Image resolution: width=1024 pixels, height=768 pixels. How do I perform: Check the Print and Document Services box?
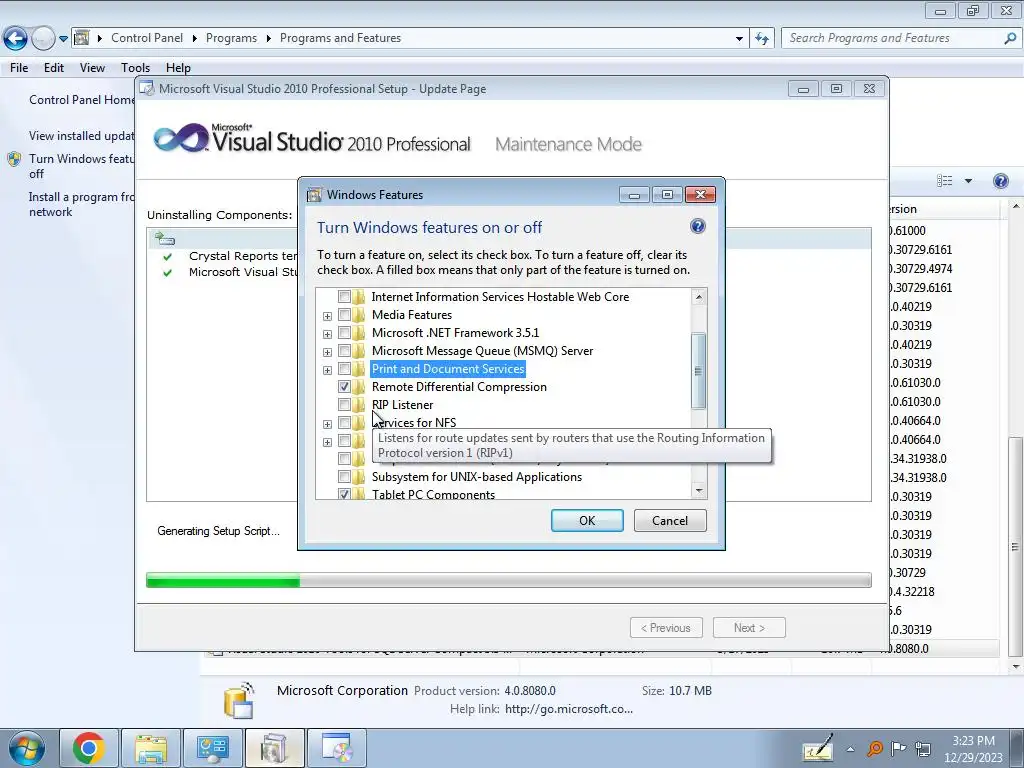(x=344, y=369)
